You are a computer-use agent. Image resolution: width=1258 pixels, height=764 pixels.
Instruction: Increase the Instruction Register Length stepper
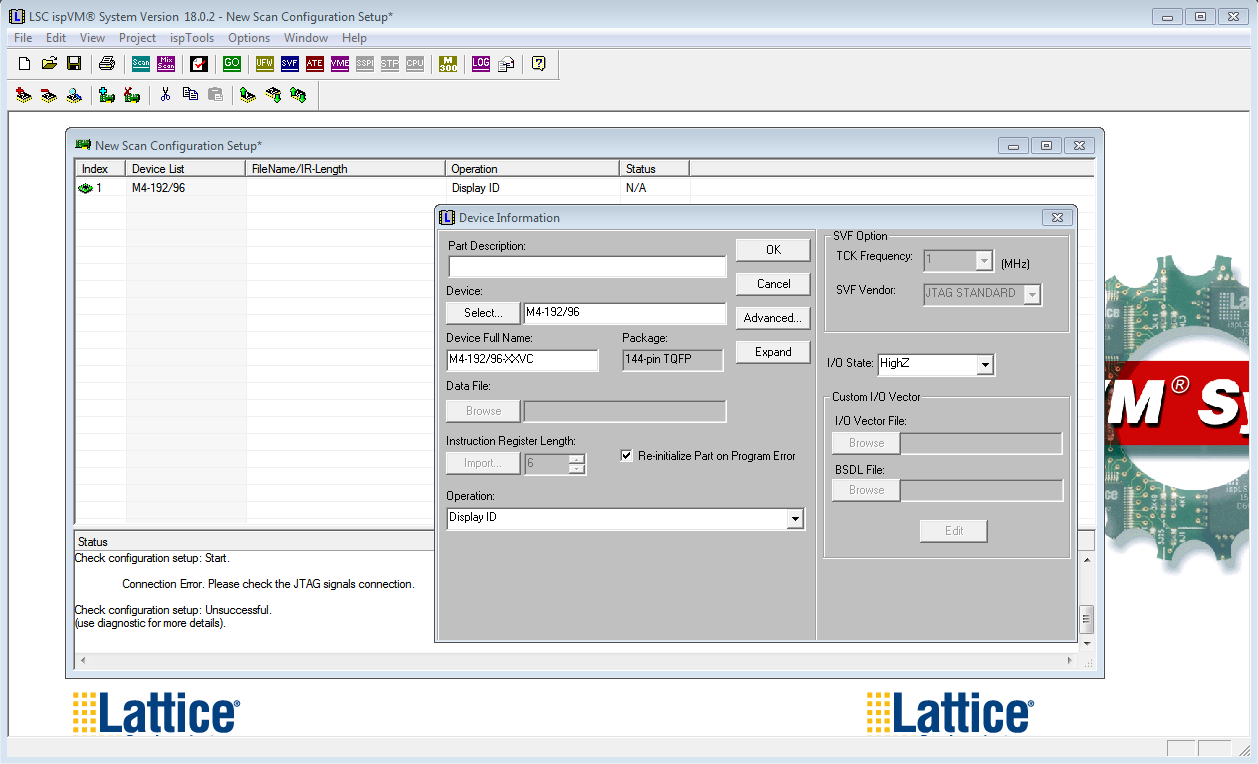coord(576,459)
